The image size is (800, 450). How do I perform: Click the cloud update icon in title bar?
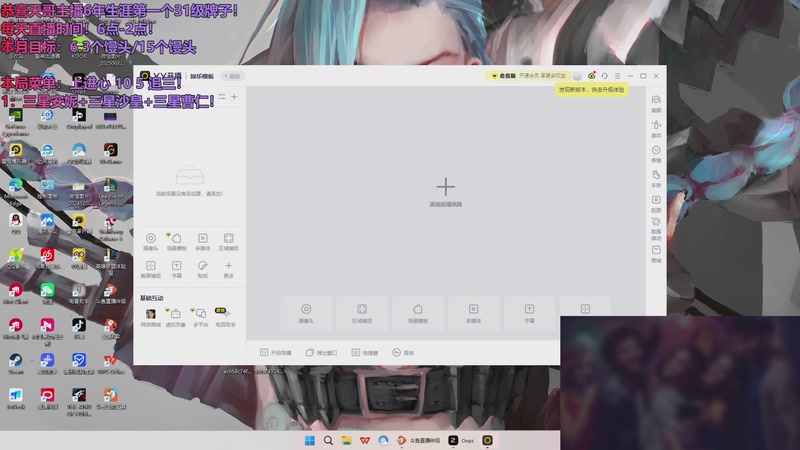591,76
